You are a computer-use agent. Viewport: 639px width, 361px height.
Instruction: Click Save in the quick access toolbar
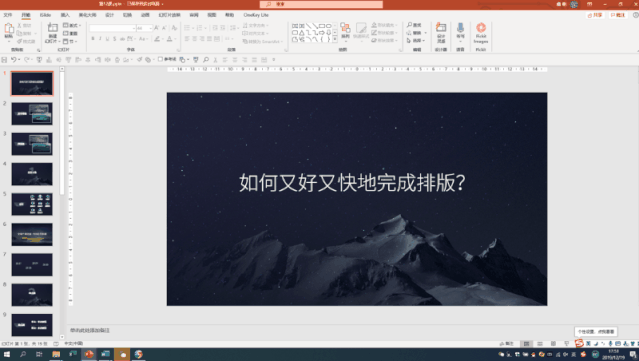(x=4, y=59)
